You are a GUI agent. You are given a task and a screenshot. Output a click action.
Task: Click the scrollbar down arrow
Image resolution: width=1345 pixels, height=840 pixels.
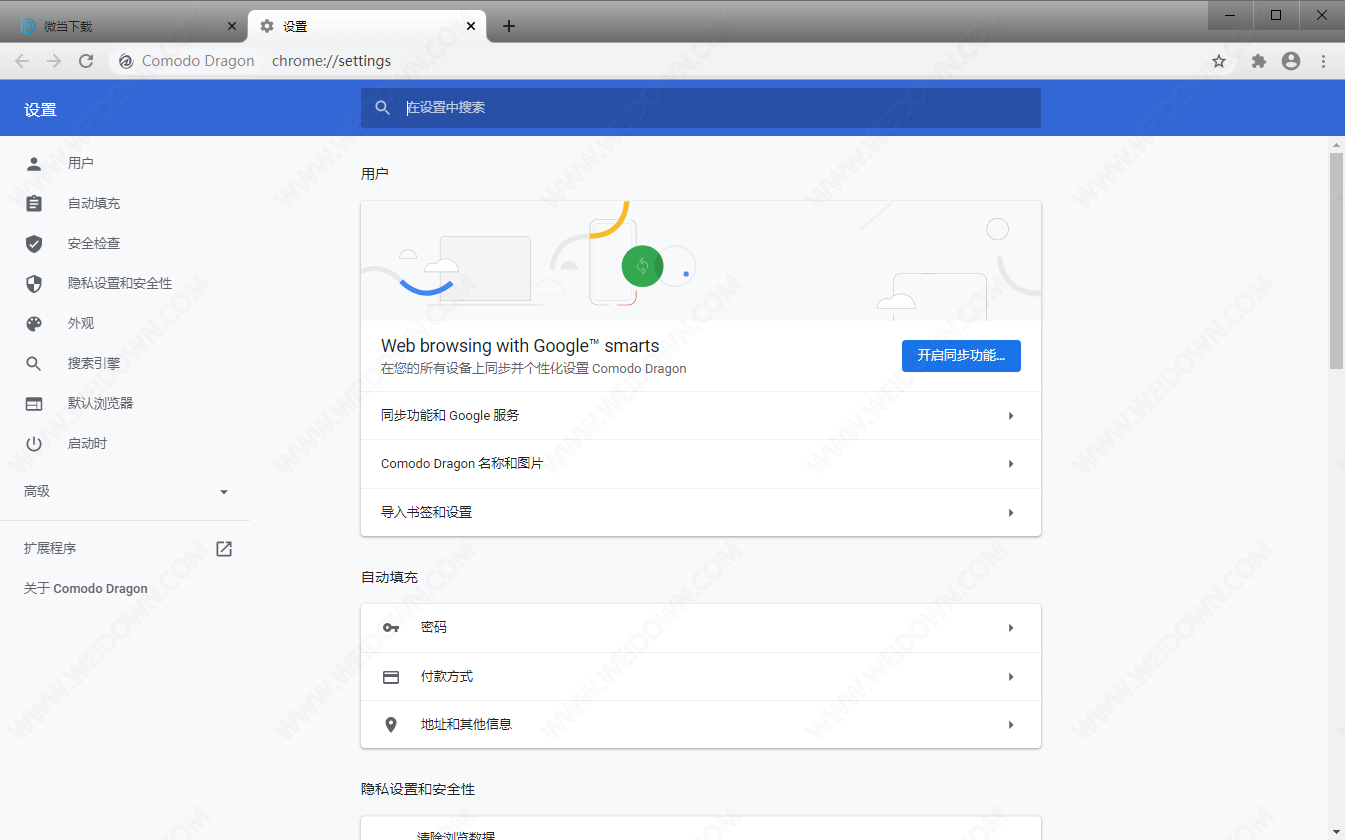(x=1337, y=831)
